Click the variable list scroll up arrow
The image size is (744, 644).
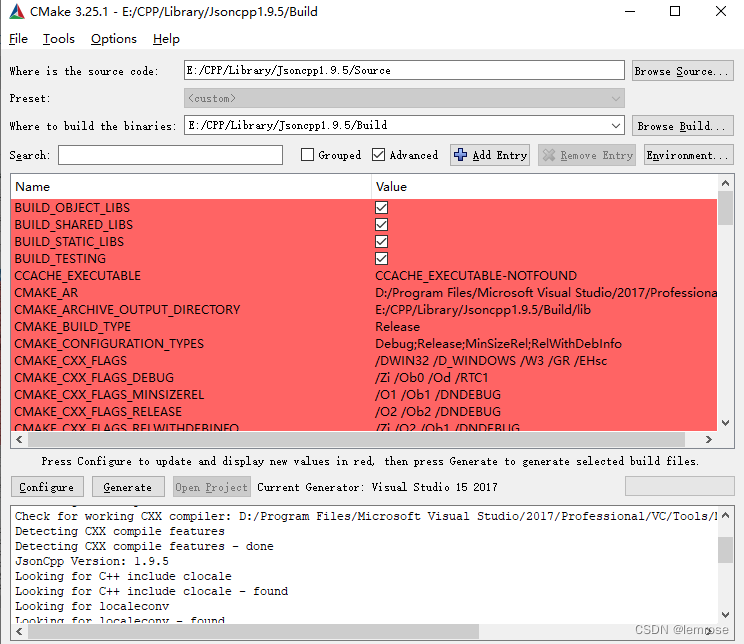coord(725,183)
